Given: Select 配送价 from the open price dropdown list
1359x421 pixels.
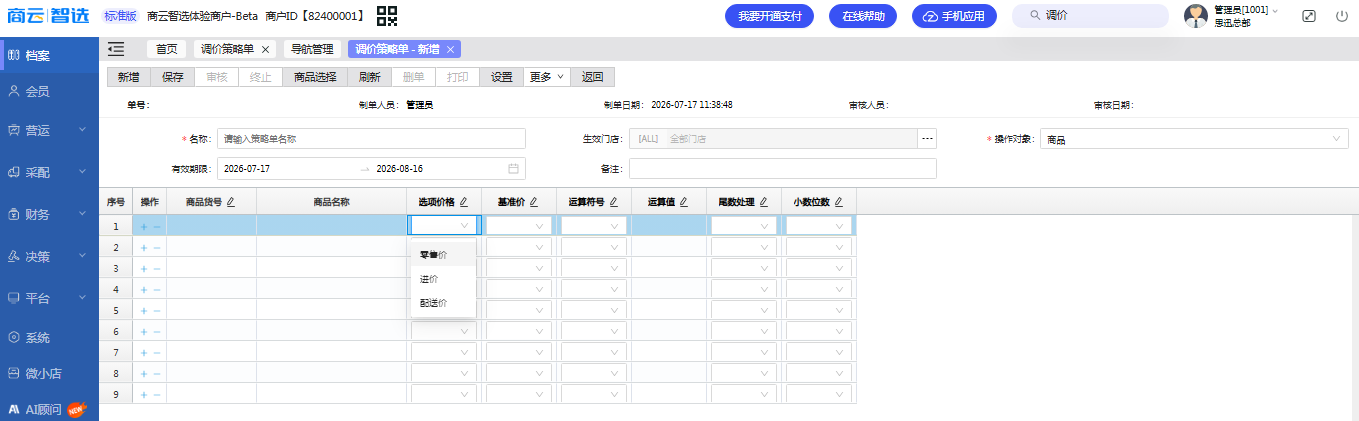Looking at the screenshot, I should [443, 303].
